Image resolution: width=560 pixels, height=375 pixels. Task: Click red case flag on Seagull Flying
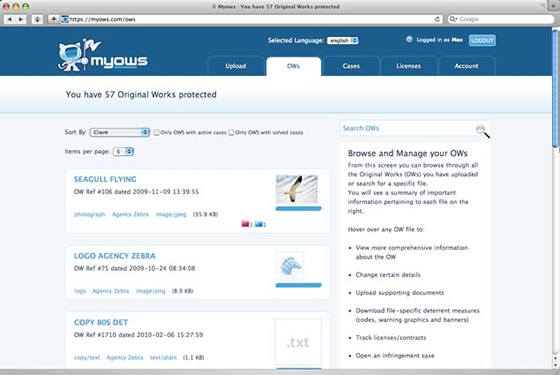(x=245, y=224)
